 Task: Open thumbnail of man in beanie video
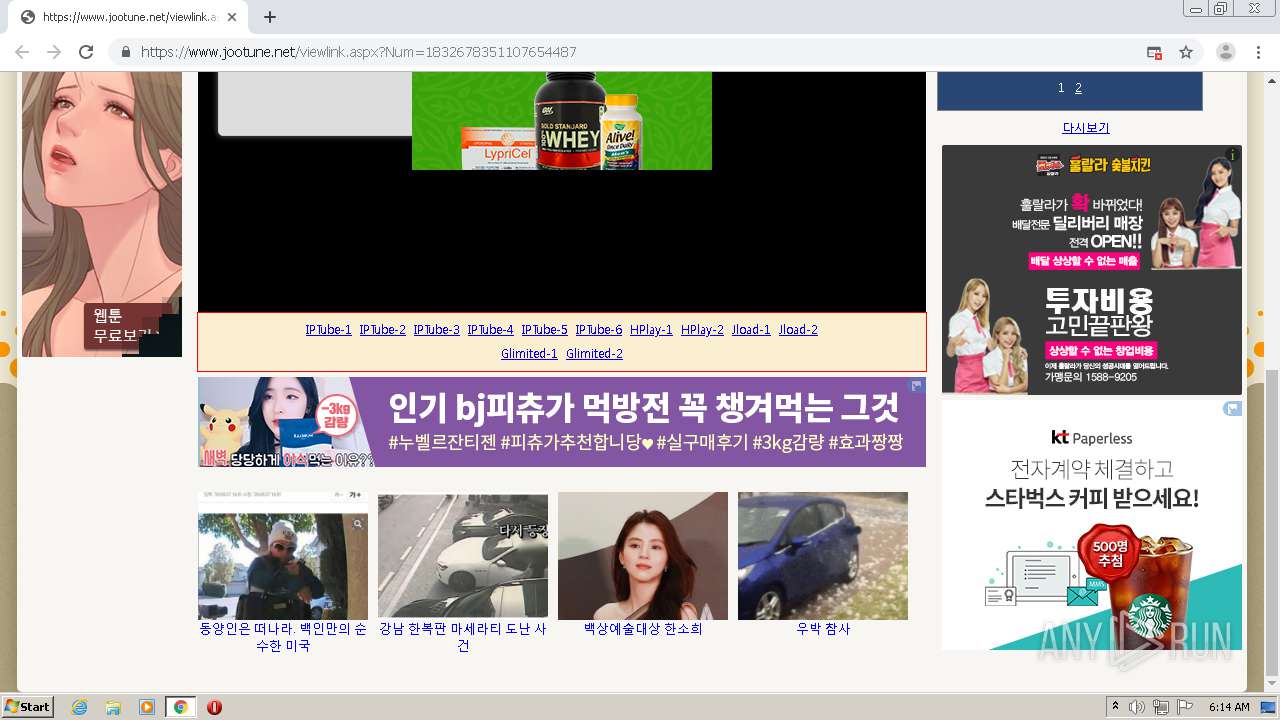tap(283, 555)
